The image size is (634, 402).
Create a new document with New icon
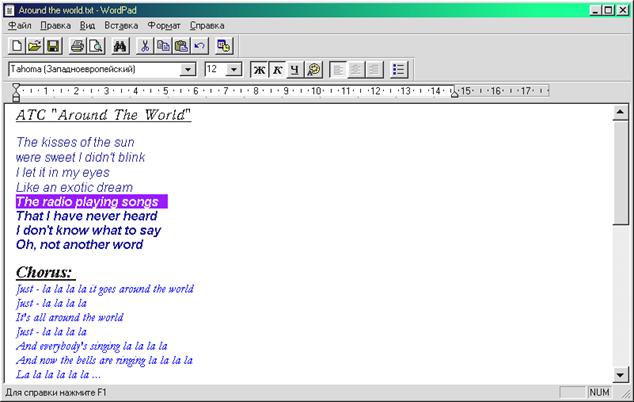click(x=17, y=46)
